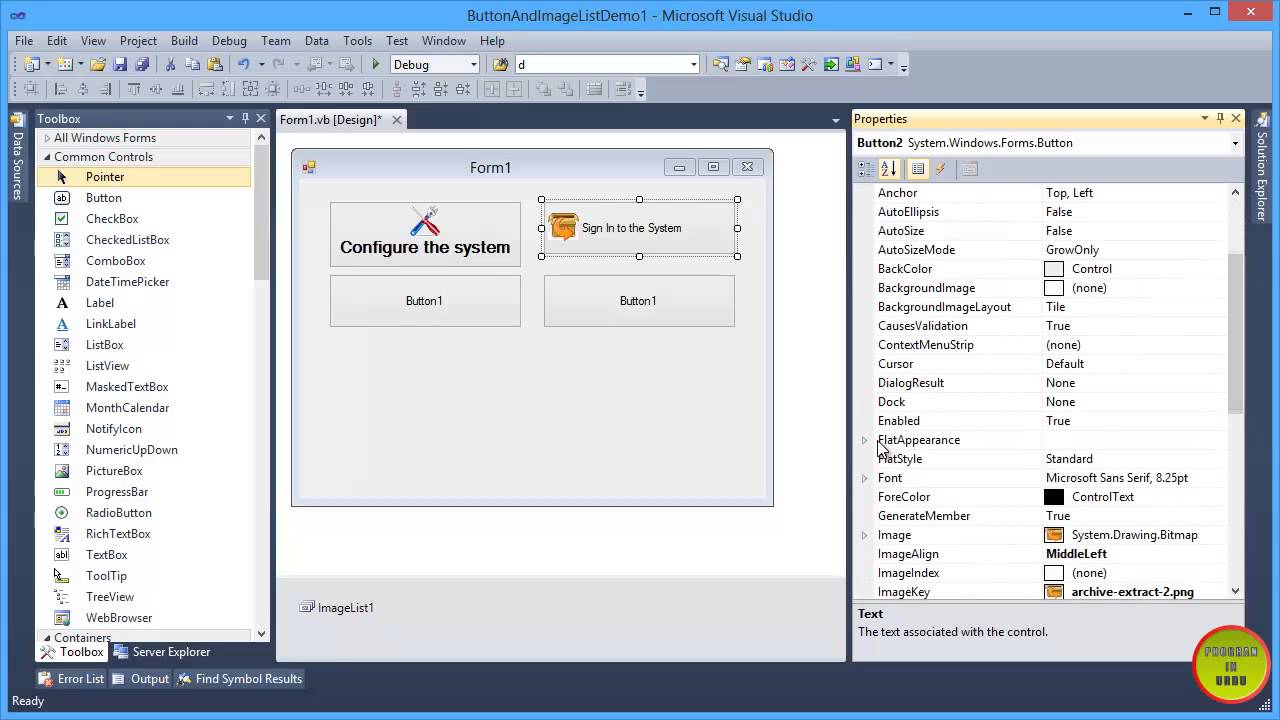Pick the CheckBox control in the Toolbox
Viewport: 1280px width, 720px height.
click(x=112, y=218)
